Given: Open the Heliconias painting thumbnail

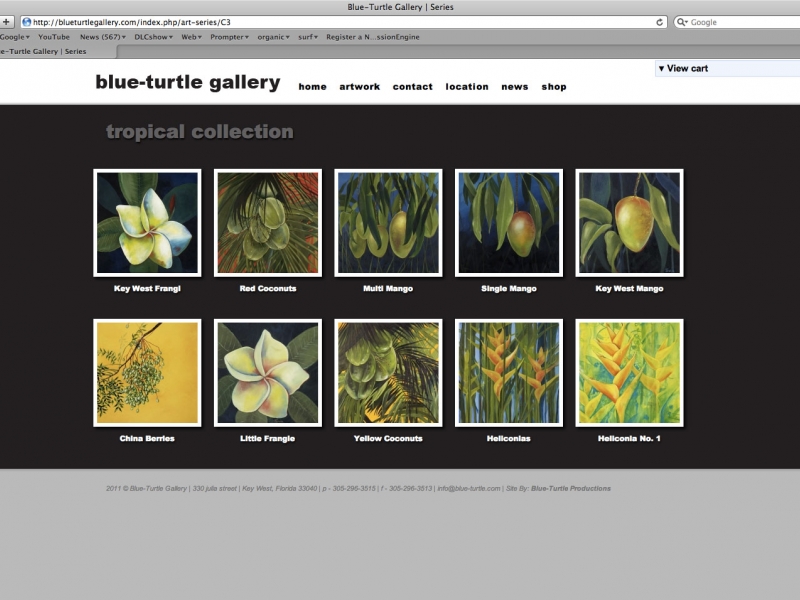Looking at the screenshot, I should click(x=509, y=373).
